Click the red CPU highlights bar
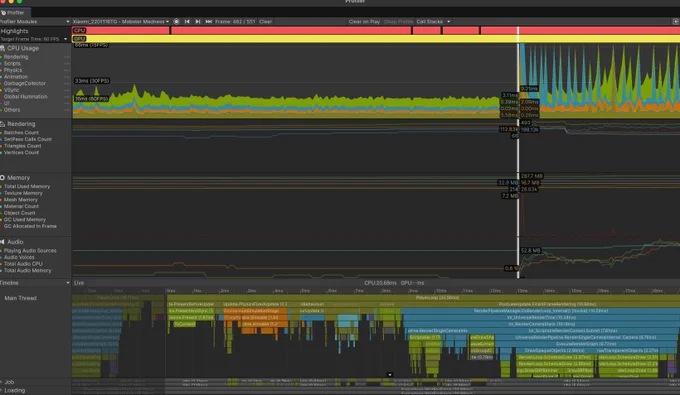 pos(376,30)
